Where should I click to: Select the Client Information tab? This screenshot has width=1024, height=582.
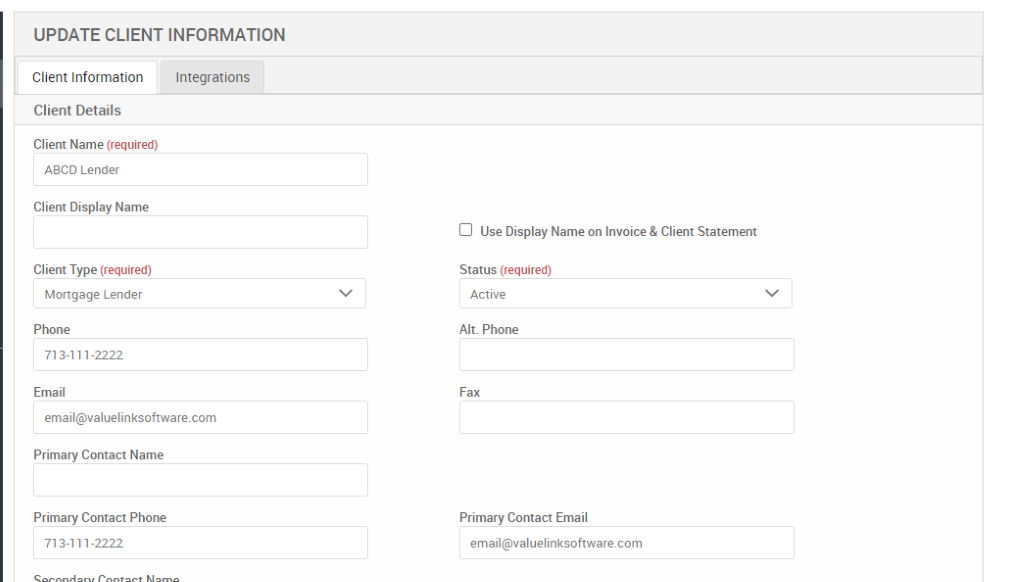pyautogui.click(x=87, y=76)
